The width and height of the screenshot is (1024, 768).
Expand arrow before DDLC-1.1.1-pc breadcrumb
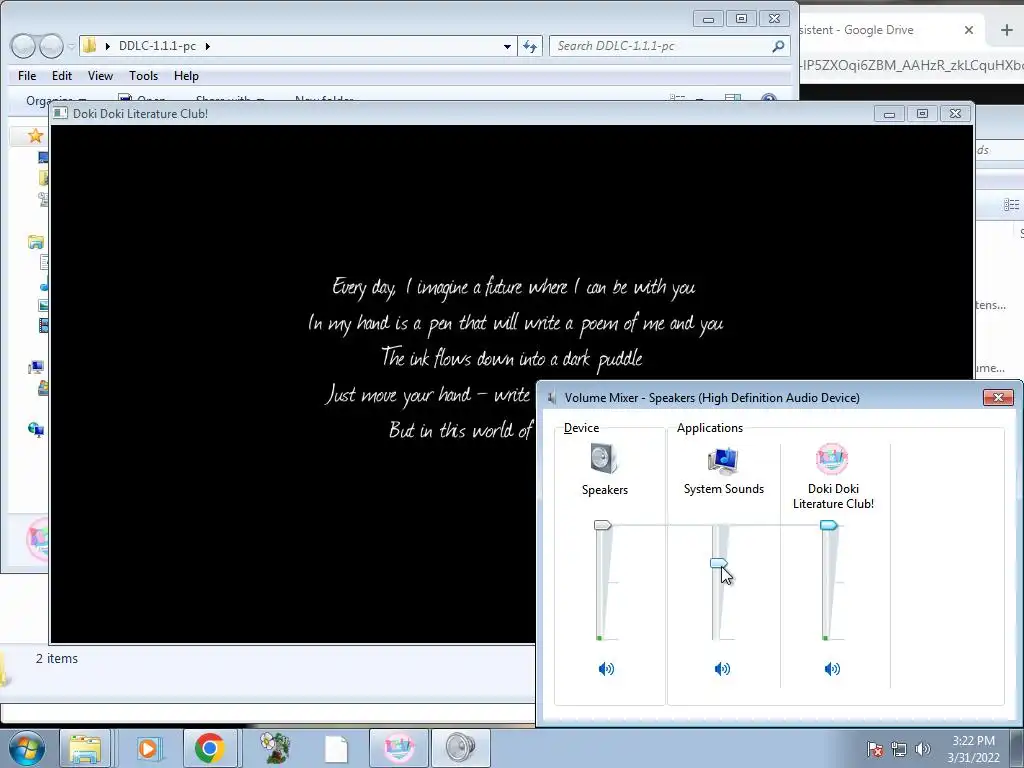coord(108,46)
